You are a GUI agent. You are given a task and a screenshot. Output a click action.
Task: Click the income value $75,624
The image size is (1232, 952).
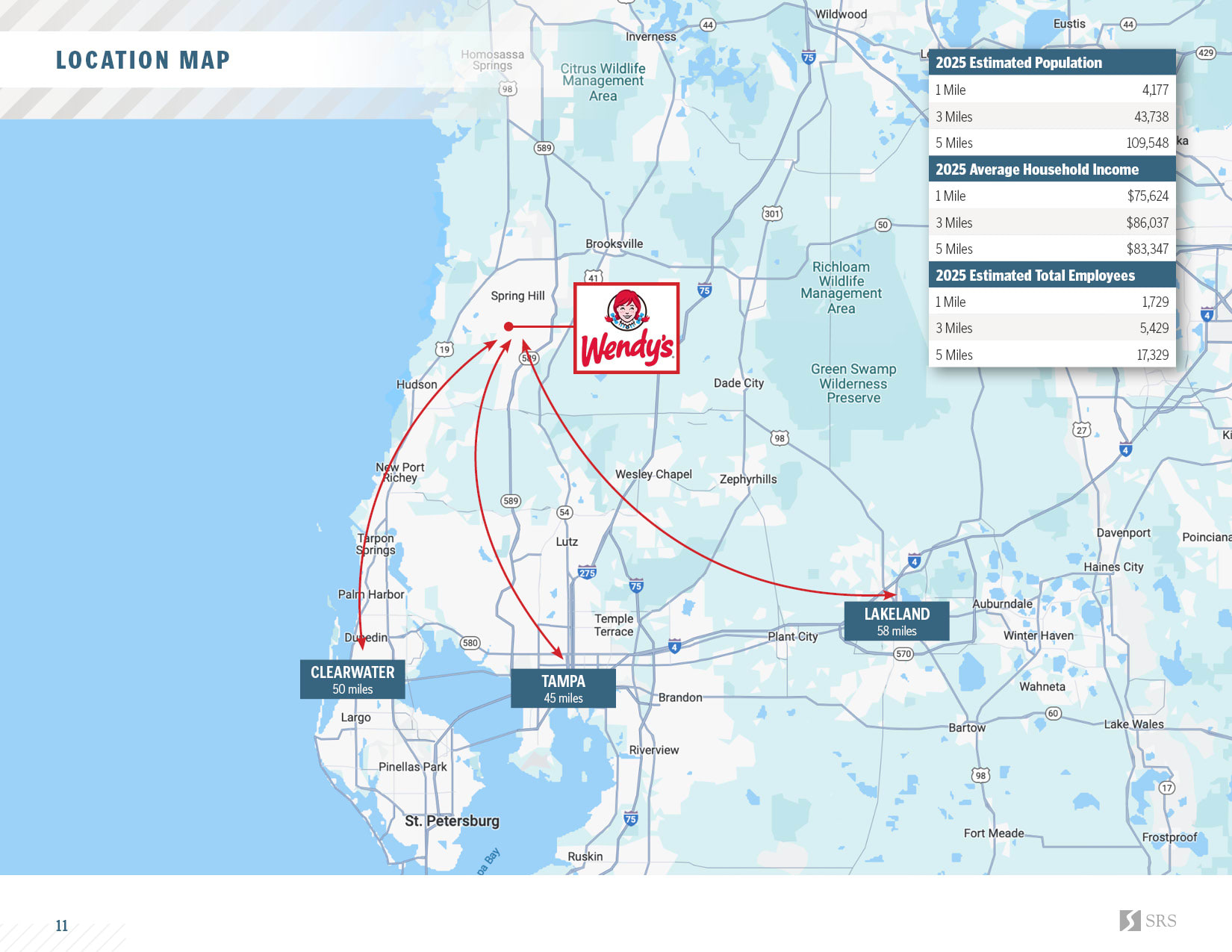pos(1148,196)
